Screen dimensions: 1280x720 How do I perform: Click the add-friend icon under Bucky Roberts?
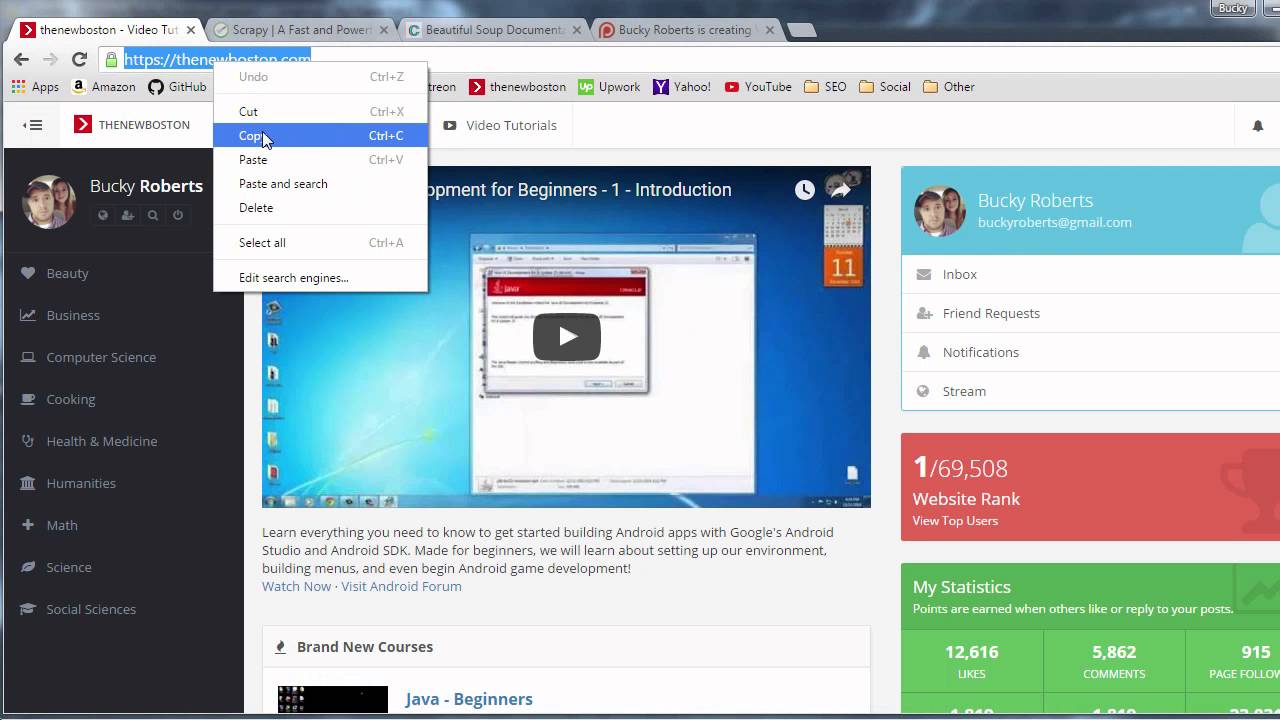pos(128,215)
